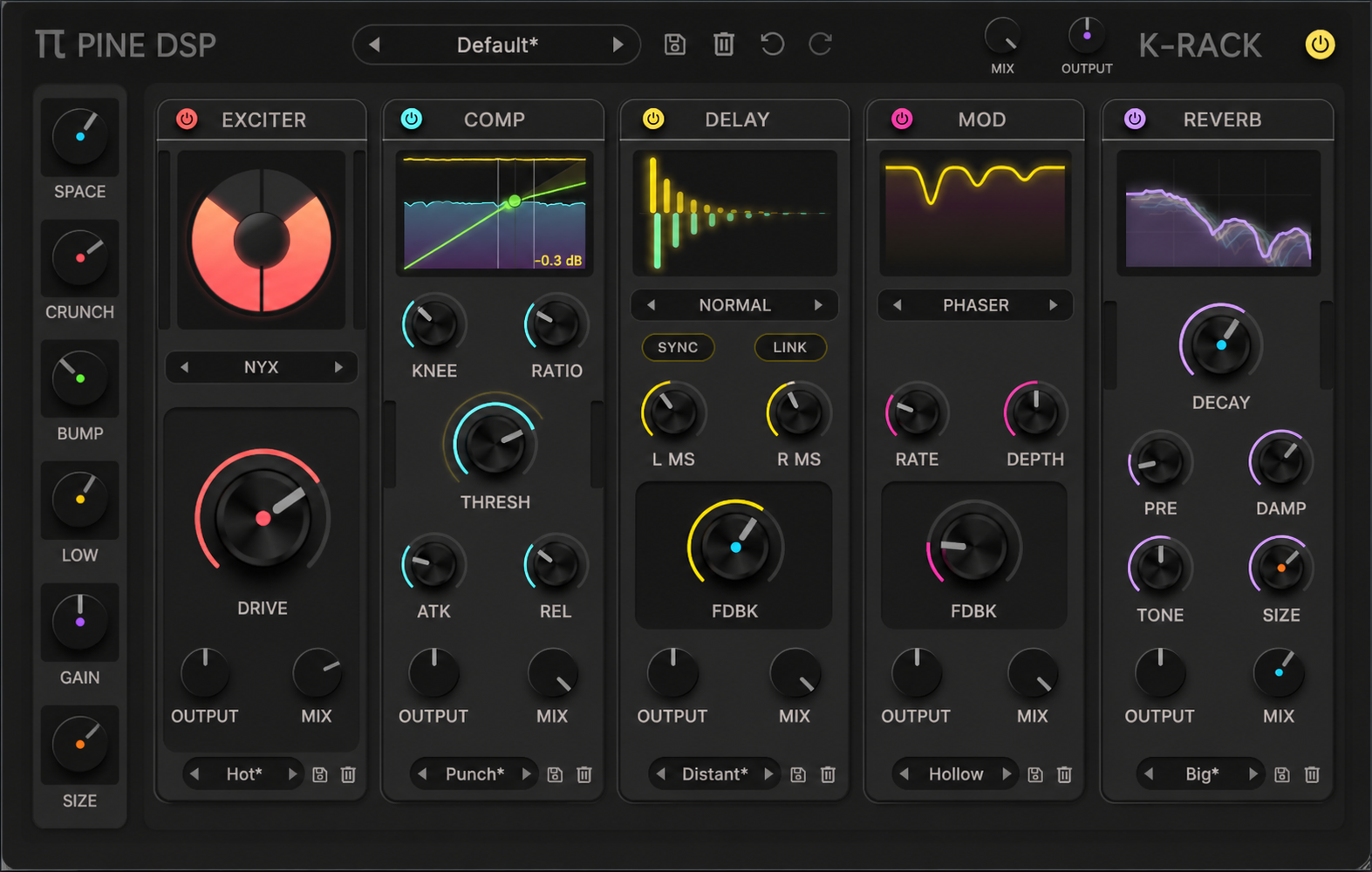Go to previous global preset
The image size is (1372, 872).
(x=374, y=45)
